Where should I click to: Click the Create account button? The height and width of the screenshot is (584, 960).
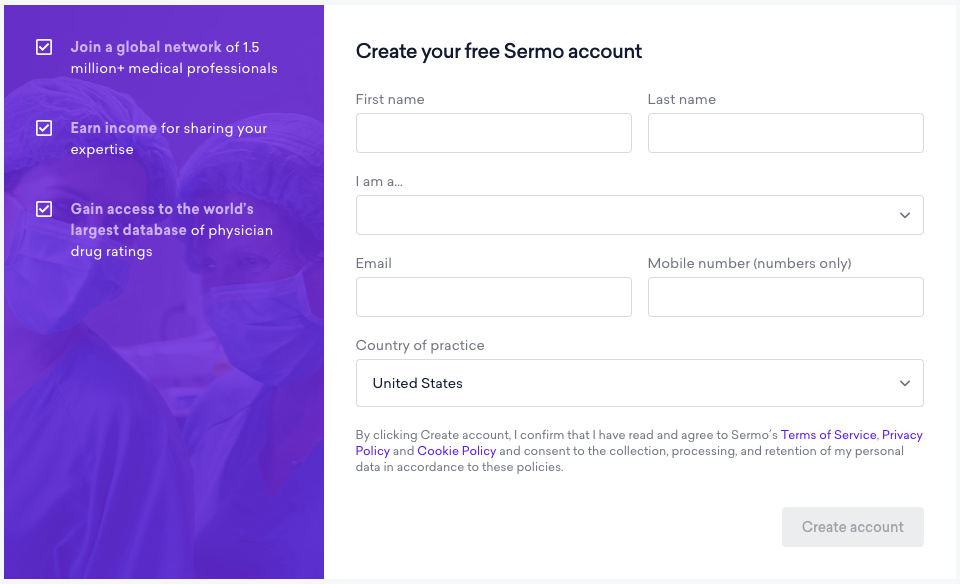[852, 527]
